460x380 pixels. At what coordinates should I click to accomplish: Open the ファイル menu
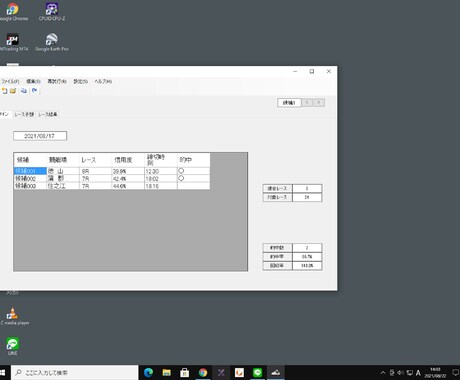coord(10,81)
